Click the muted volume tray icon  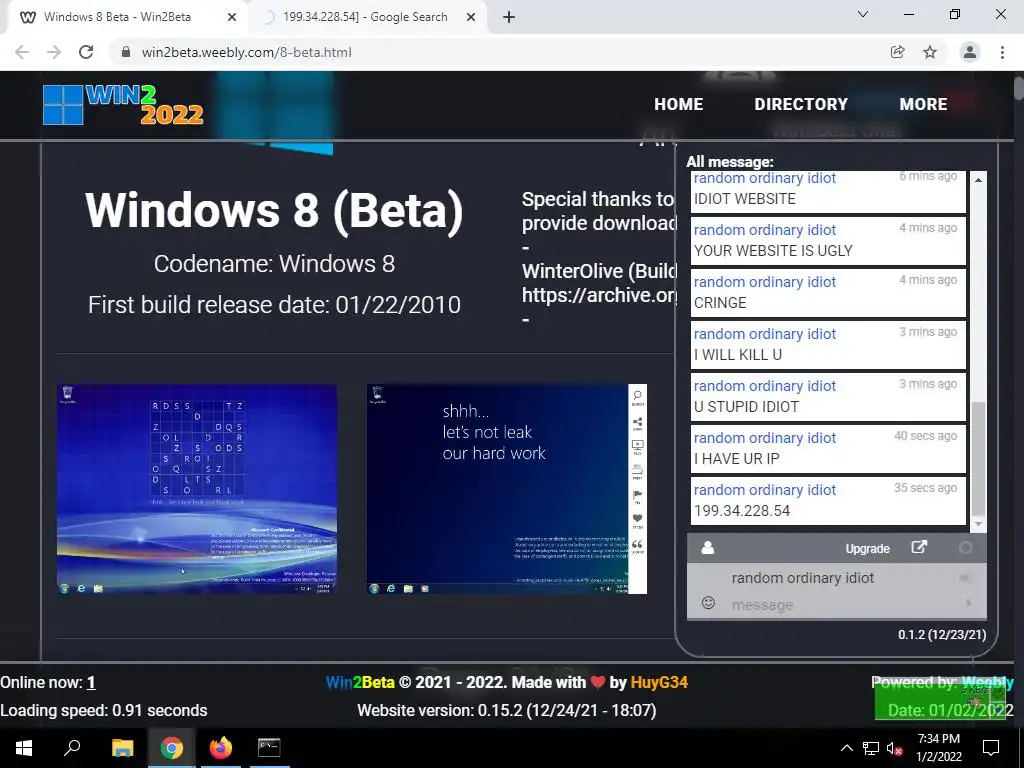coord(895,748)
